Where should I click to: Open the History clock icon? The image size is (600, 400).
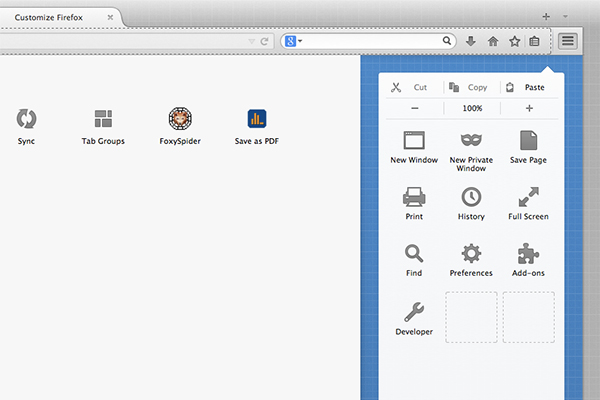tap(471, 197)
